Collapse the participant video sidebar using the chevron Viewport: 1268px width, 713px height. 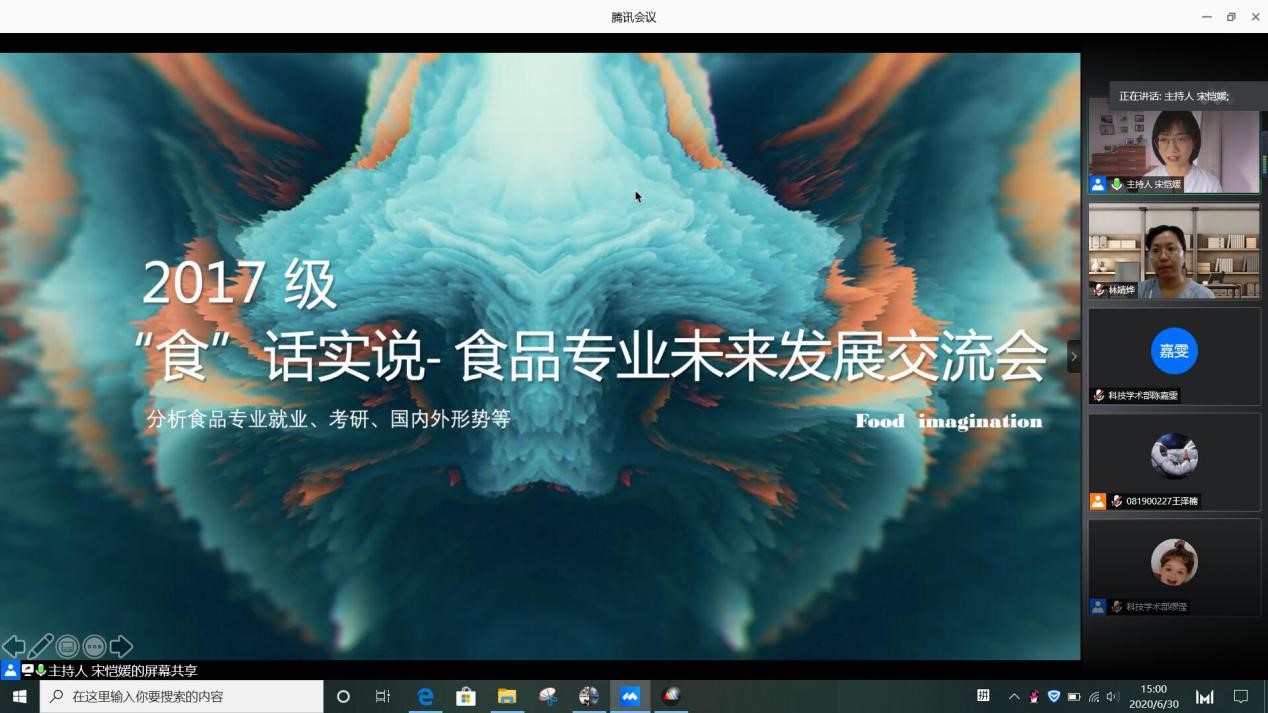coord(1074,356)
